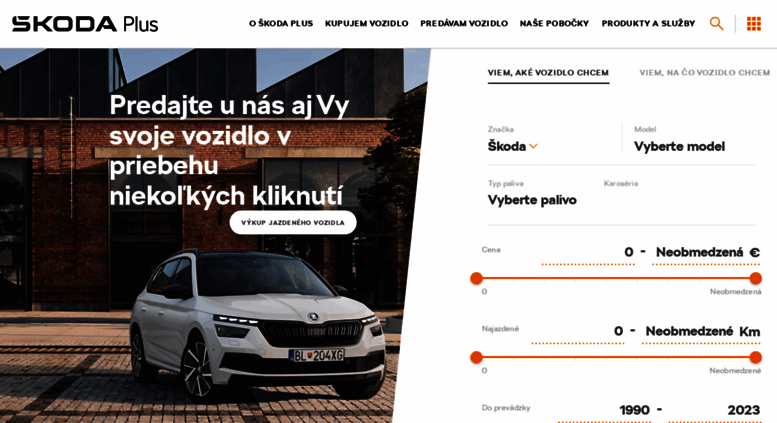The width and height of the screenshot is (777, 423).
Task: Click the ŠKODA Plus logo
Action: [x=85, y=24]
